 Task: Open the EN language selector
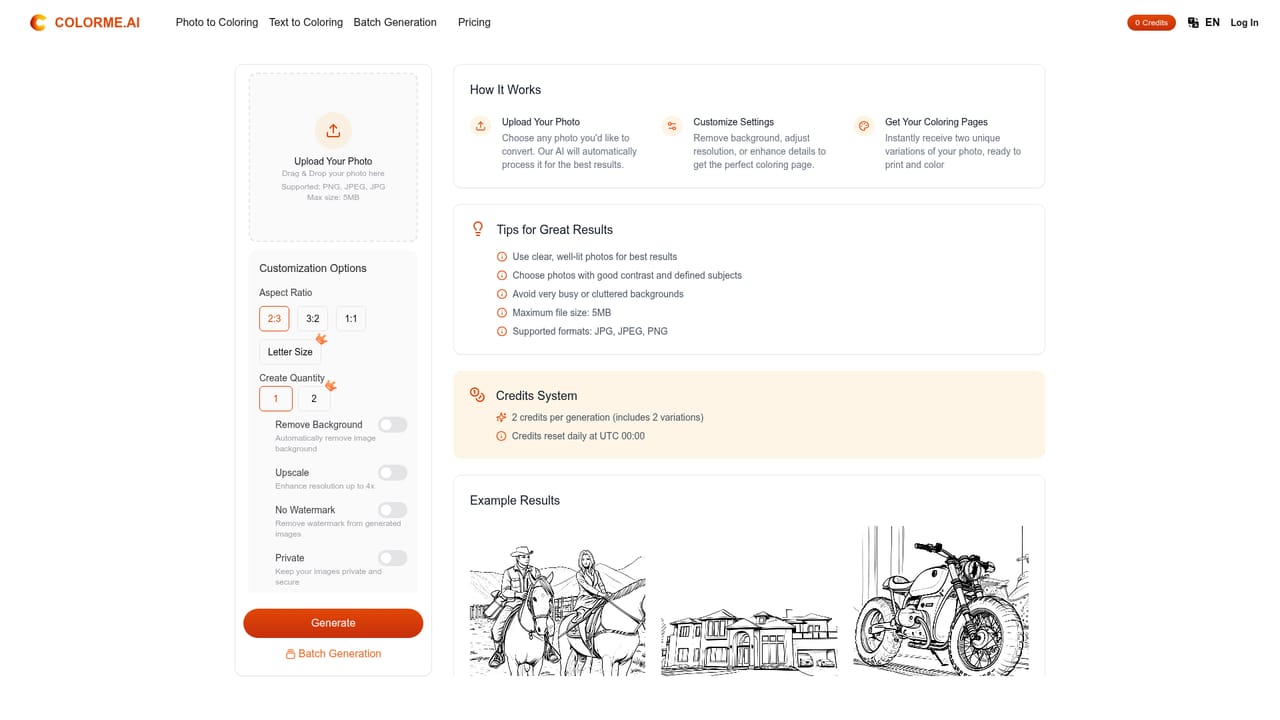coord(1204,22)
